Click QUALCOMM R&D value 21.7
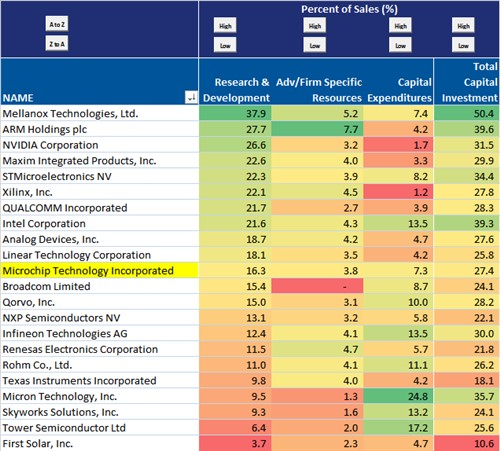This screenshot has height=451, width=500. pos(235,208)
